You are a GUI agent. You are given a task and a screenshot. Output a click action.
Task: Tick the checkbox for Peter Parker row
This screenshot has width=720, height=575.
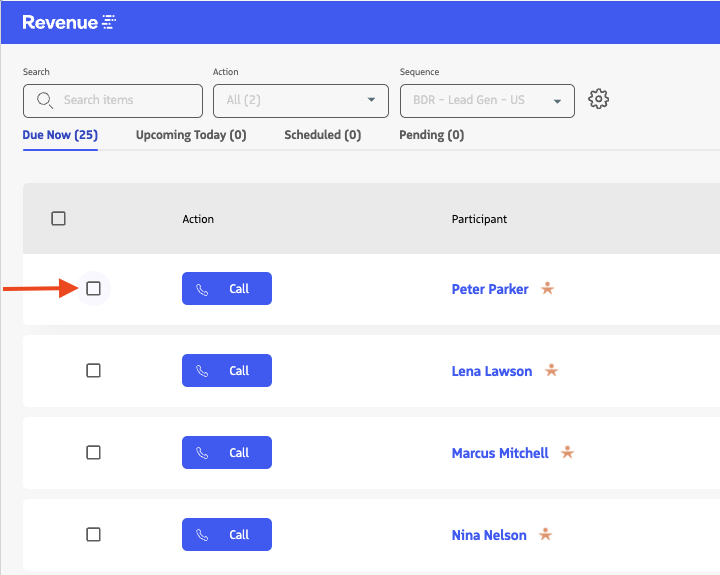pyautogui.click(x=93, y=288)
